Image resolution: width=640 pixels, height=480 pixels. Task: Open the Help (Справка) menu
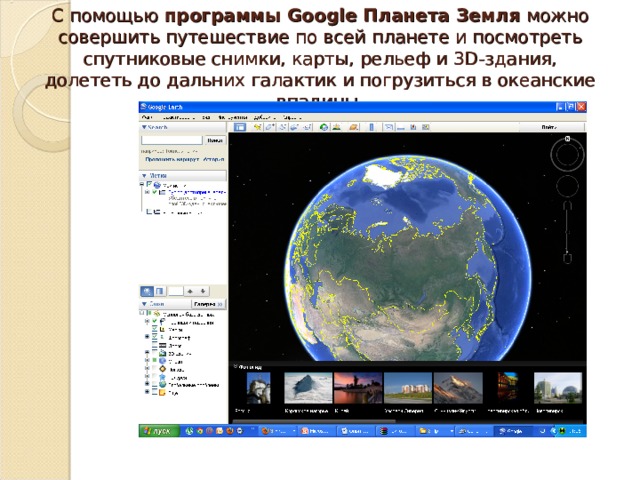[291, 117]
